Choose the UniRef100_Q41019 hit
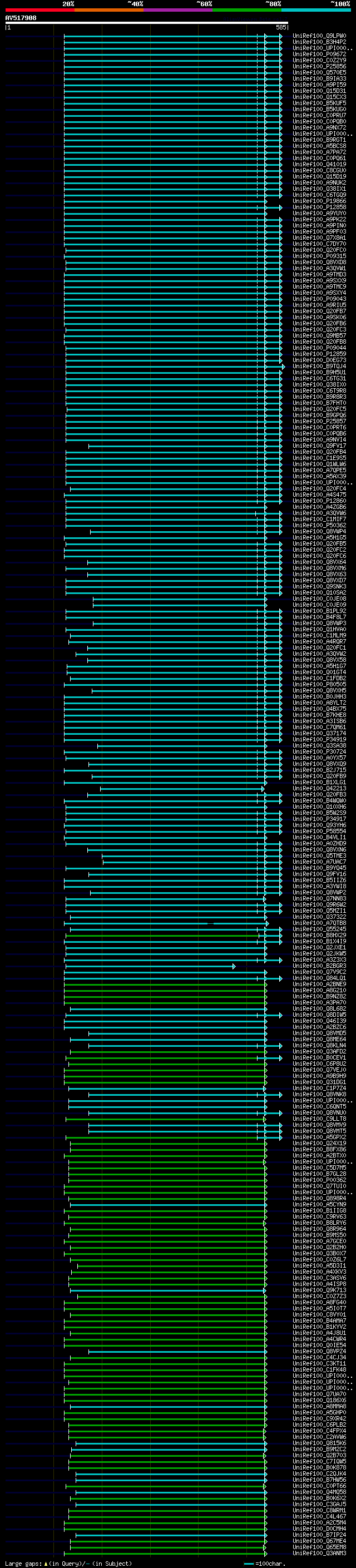356x1568 pixels. click(x=319, y=164)
